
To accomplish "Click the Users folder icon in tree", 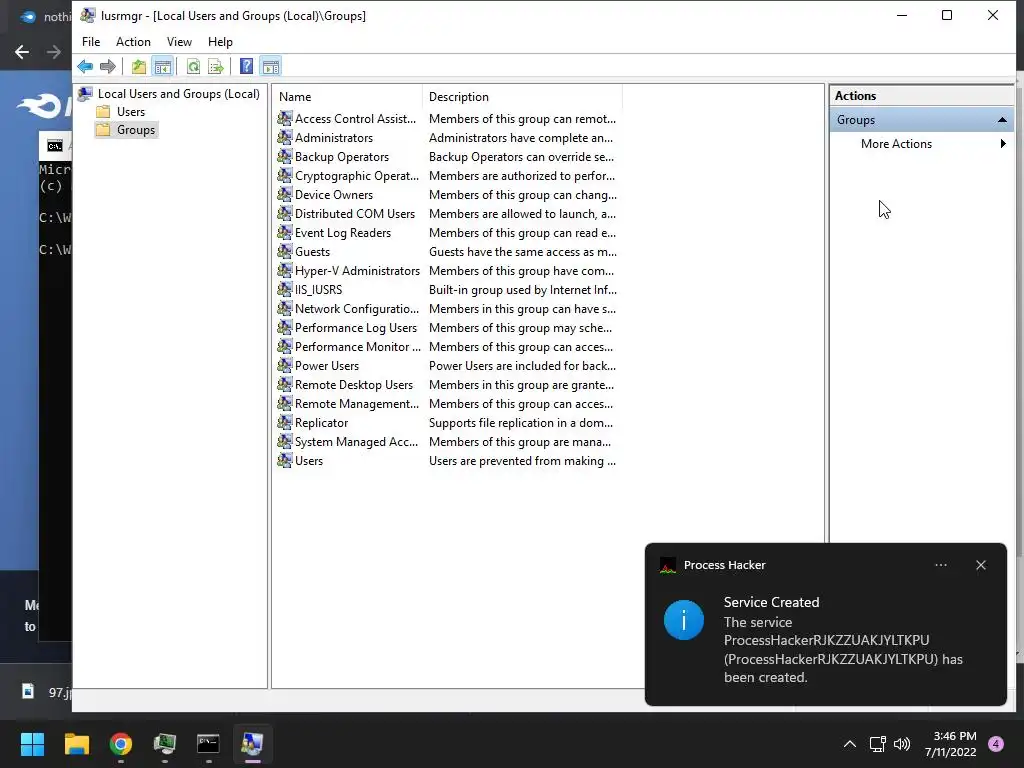I will [103, 112].
